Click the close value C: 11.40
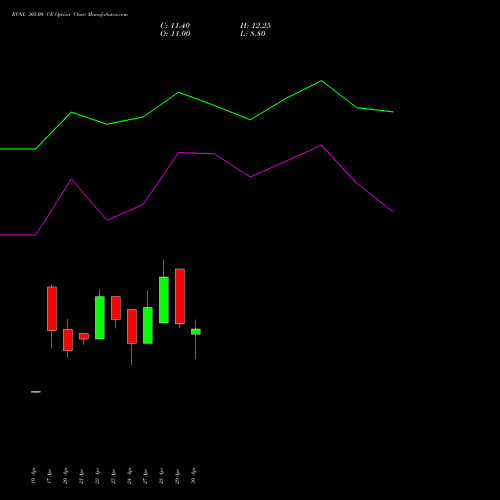The height and width of the screenshot is (500, 500). pyautogui.click(x=175, y=26)
